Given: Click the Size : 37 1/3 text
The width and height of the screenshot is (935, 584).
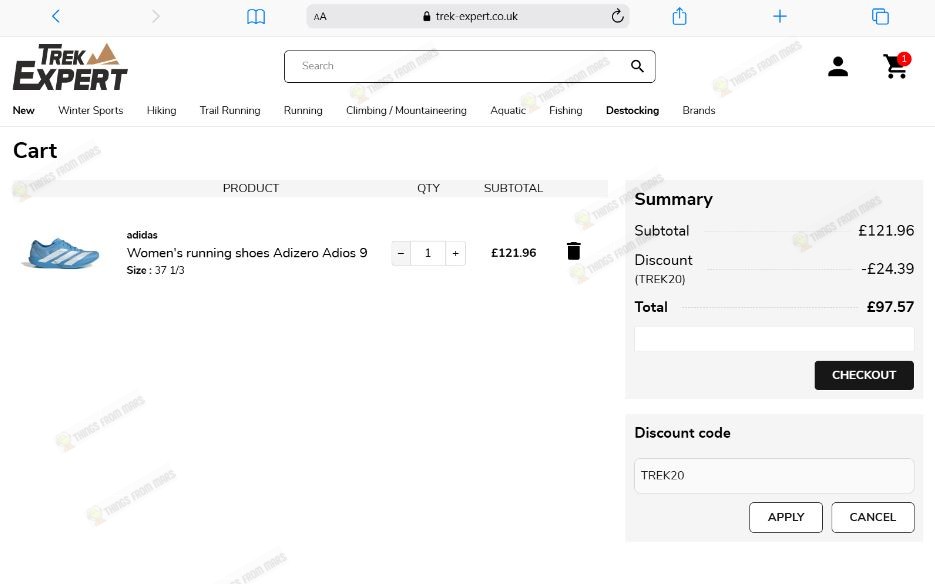Looking at the screenshot, I should [156, 270].
